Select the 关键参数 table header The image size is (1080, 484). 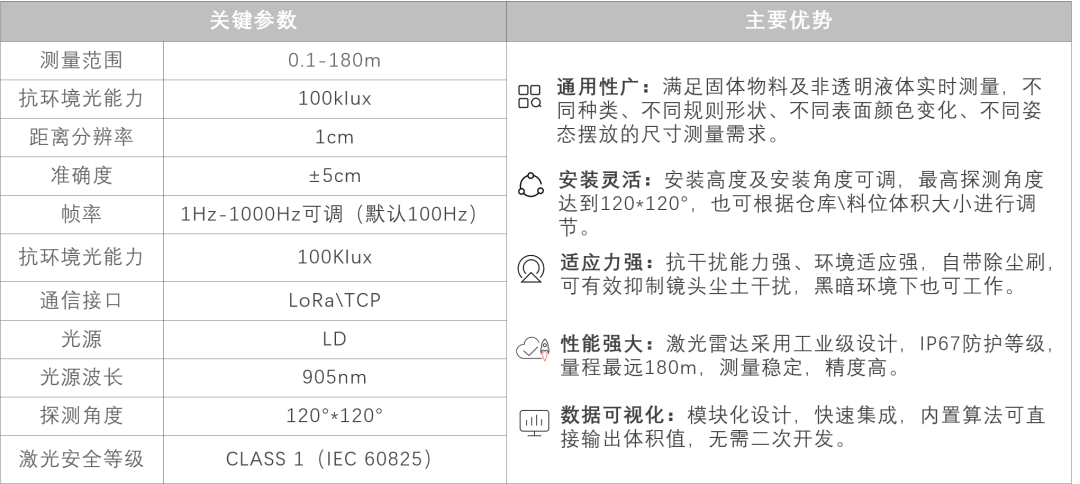click(253, 21)
